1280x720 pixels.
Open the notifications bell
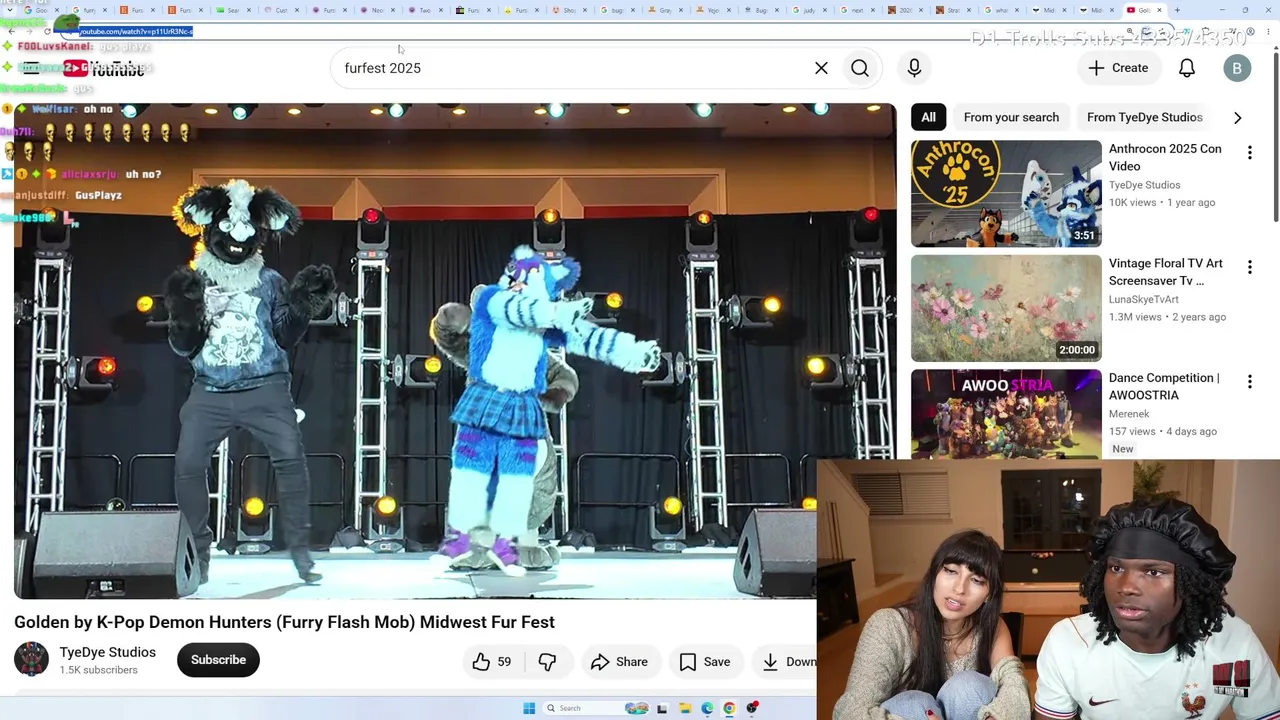1187,68
